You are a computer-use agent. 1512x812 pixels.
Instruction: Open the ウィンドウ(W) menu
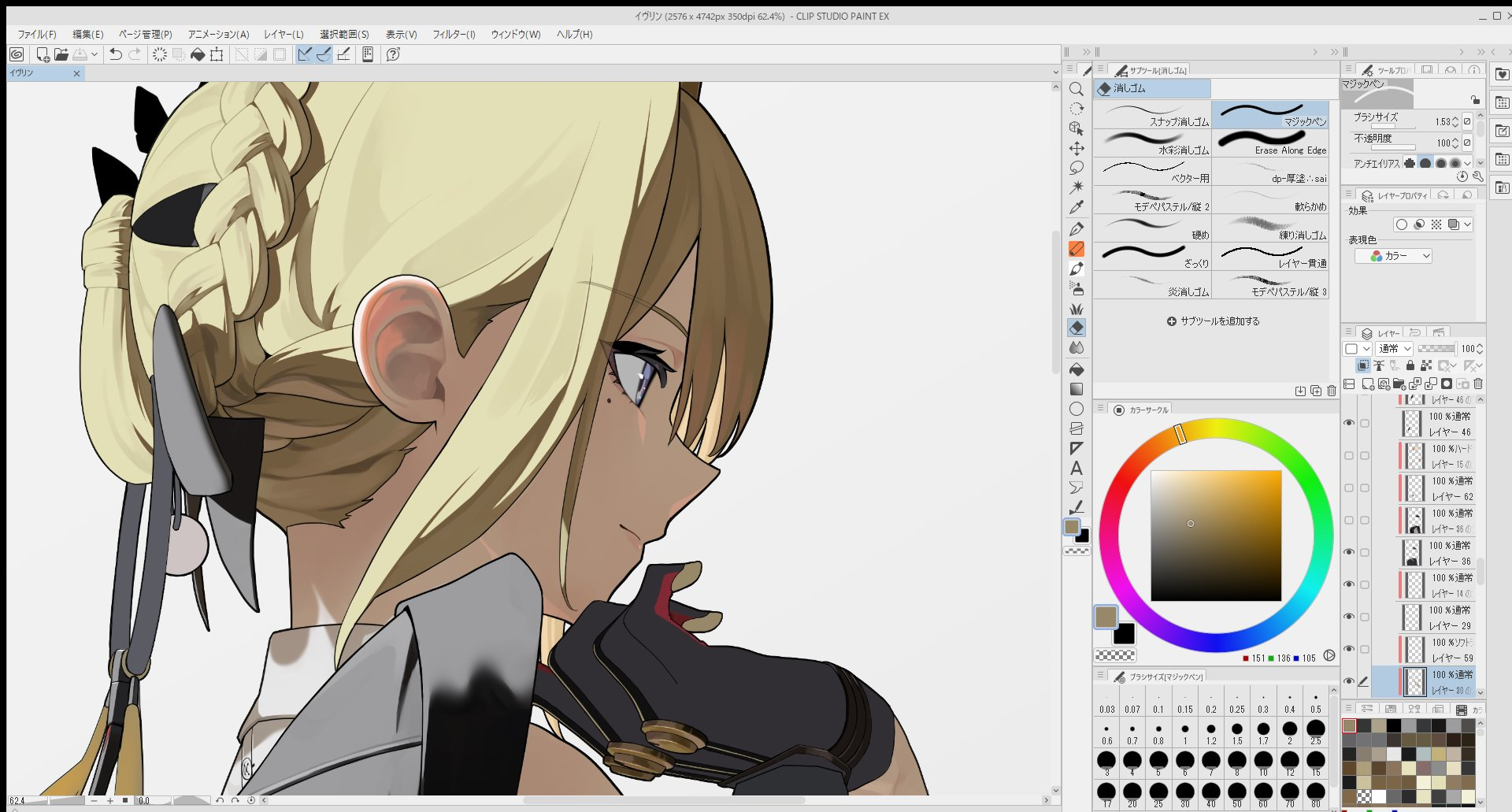(516, 35)
